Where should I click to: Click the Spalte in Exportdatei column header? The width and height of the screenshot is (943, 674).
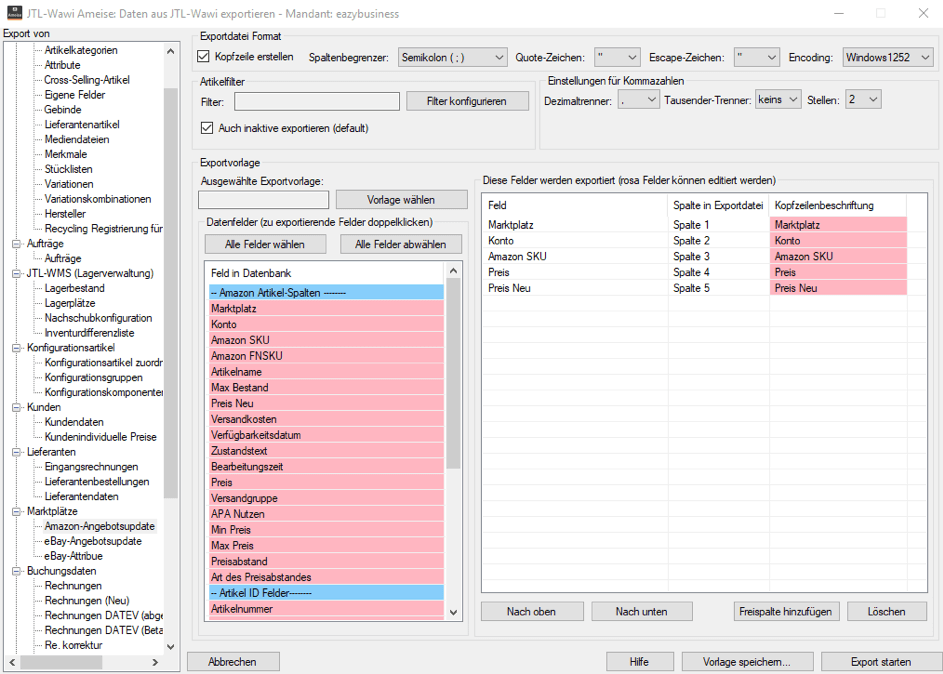[718, 205]
